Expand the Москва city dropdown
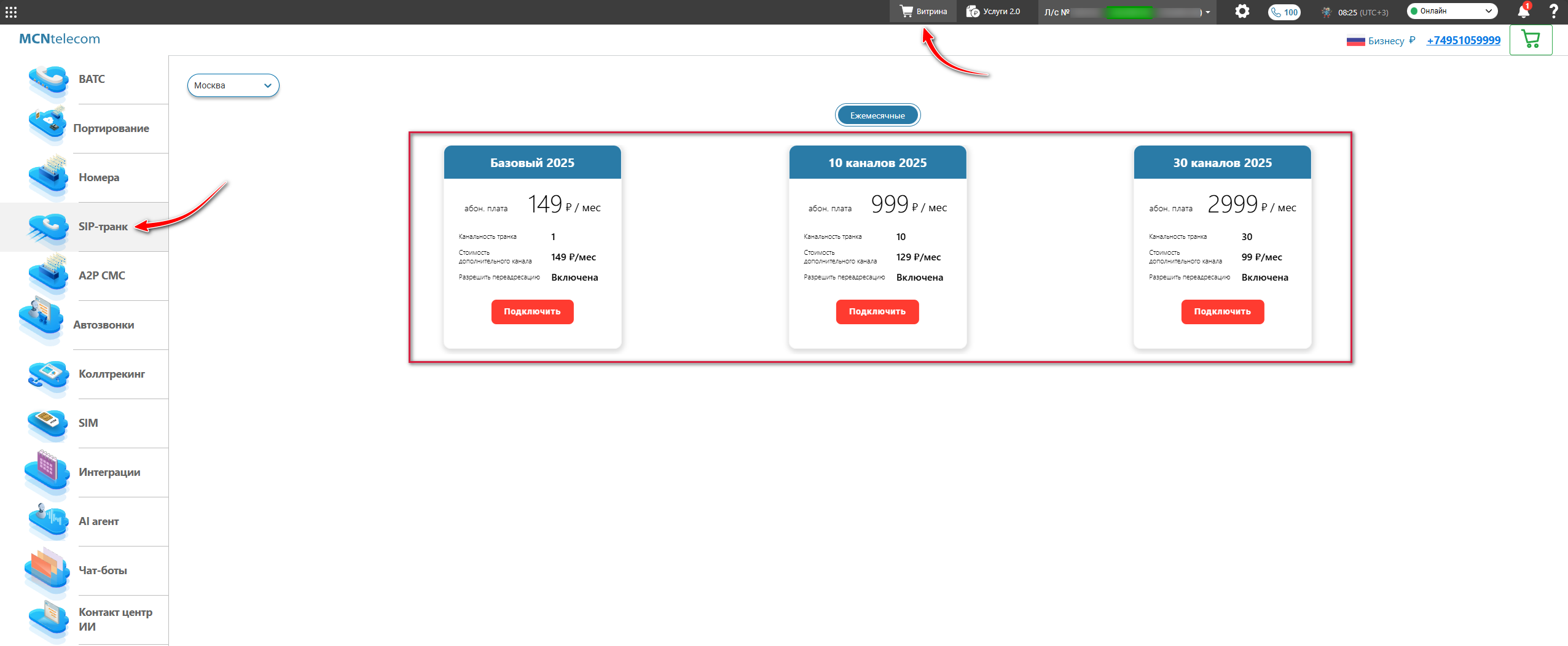 [233, 85]
